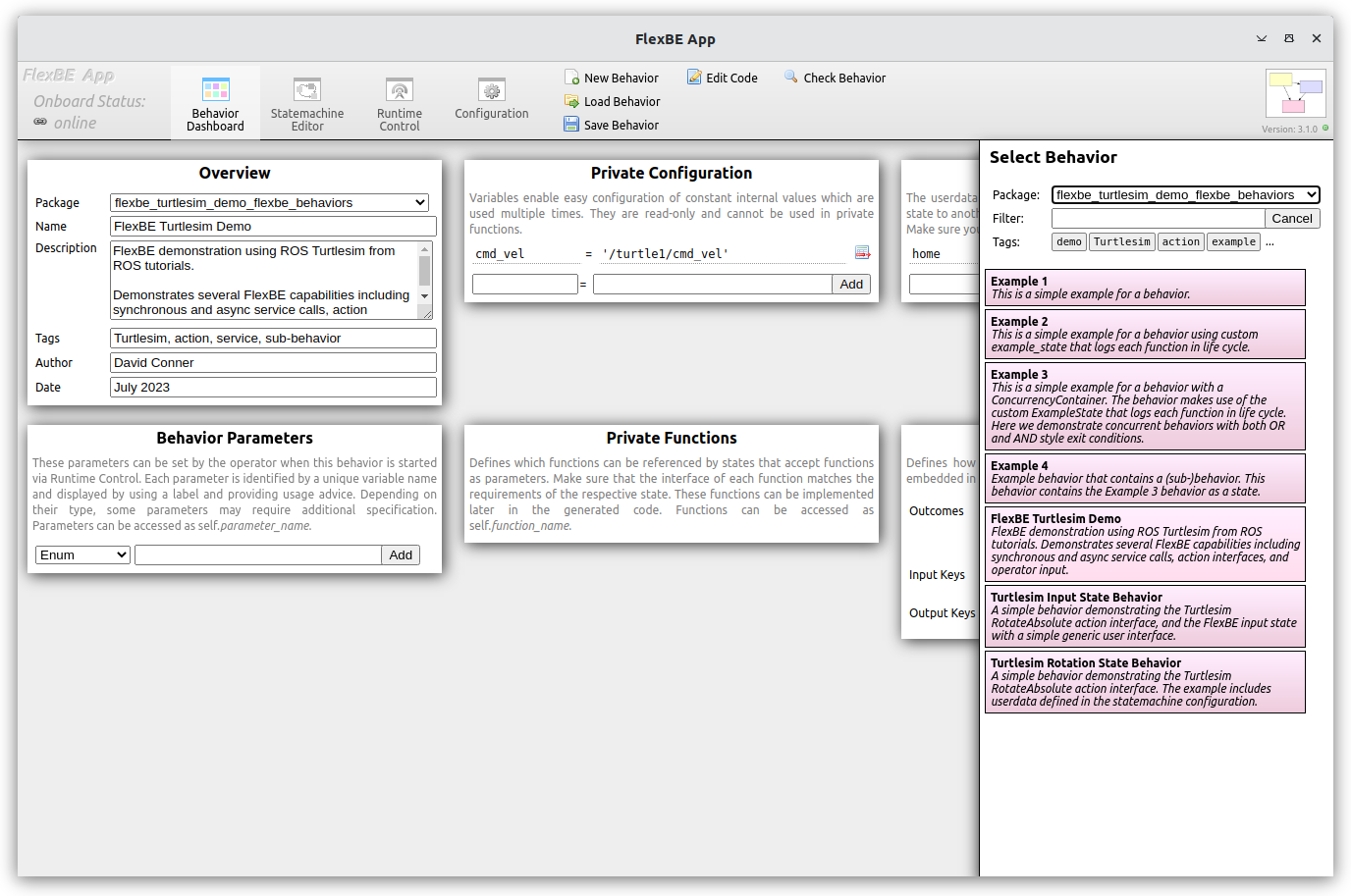This screenshot has height=896, width=1351.
Task: Click the Edit Code label
Action: (x=731, y=79)
